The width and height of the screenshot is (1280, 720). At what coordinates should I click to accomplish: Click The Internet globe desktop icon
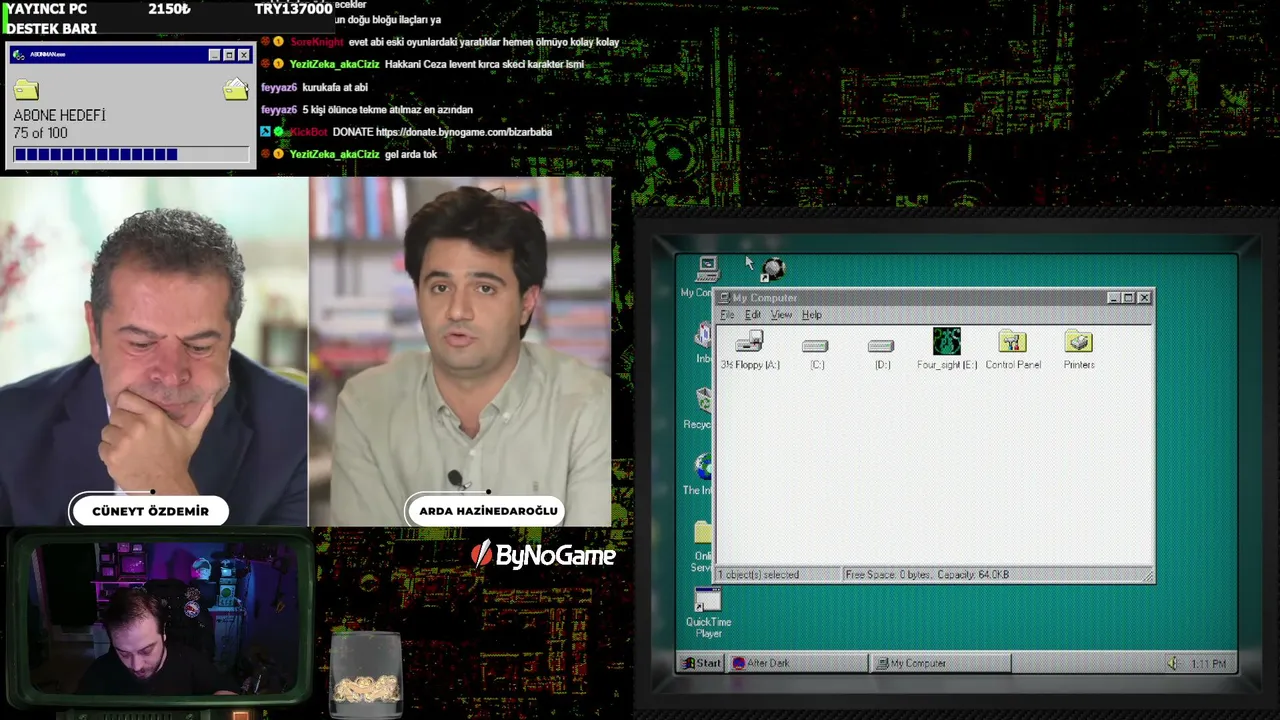click(x=704, y=466)
